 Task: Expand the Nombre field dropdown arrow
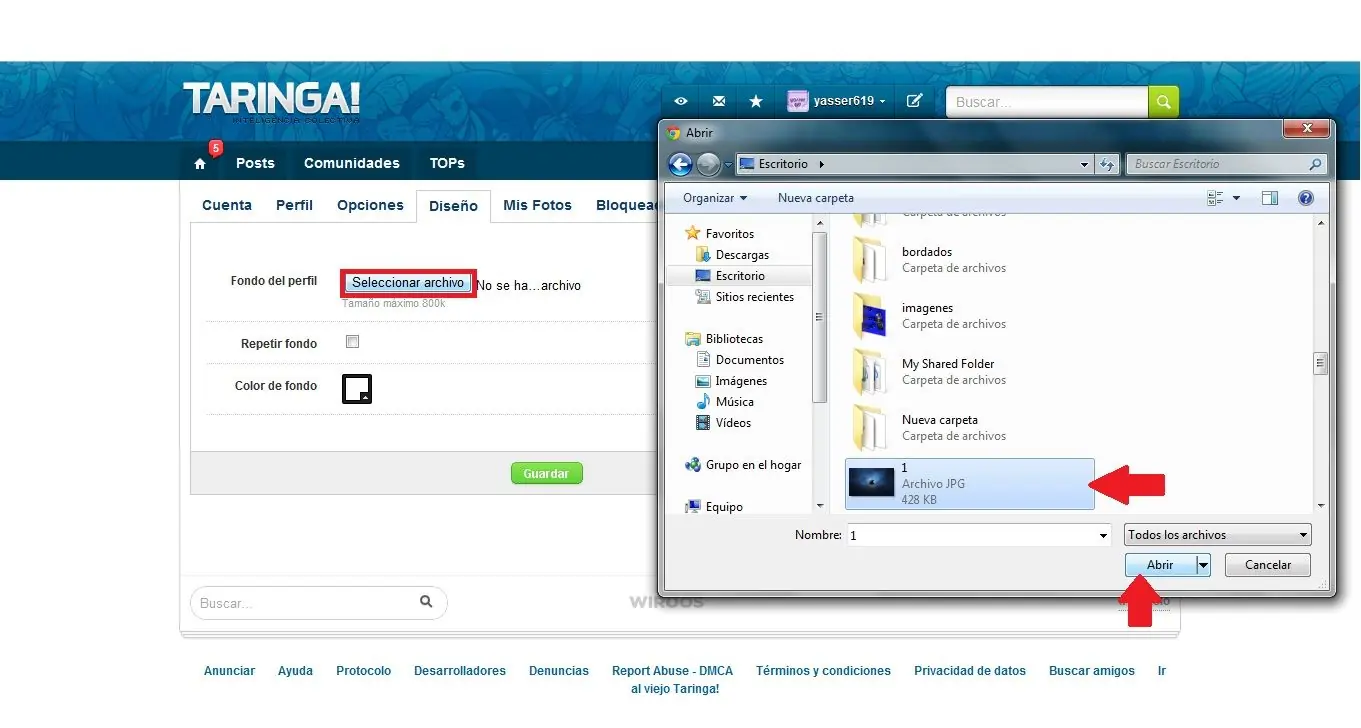pos(1102,536)
